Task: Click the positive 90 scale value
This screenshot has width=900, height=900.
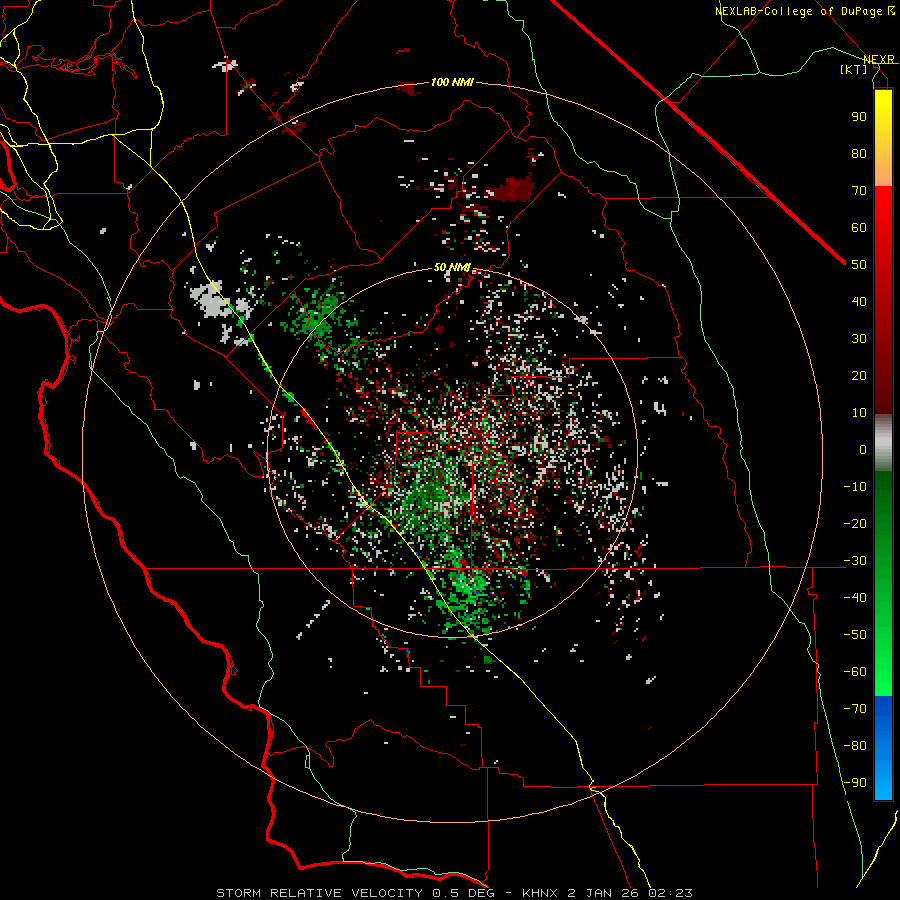Action: (x=859, y=117)
